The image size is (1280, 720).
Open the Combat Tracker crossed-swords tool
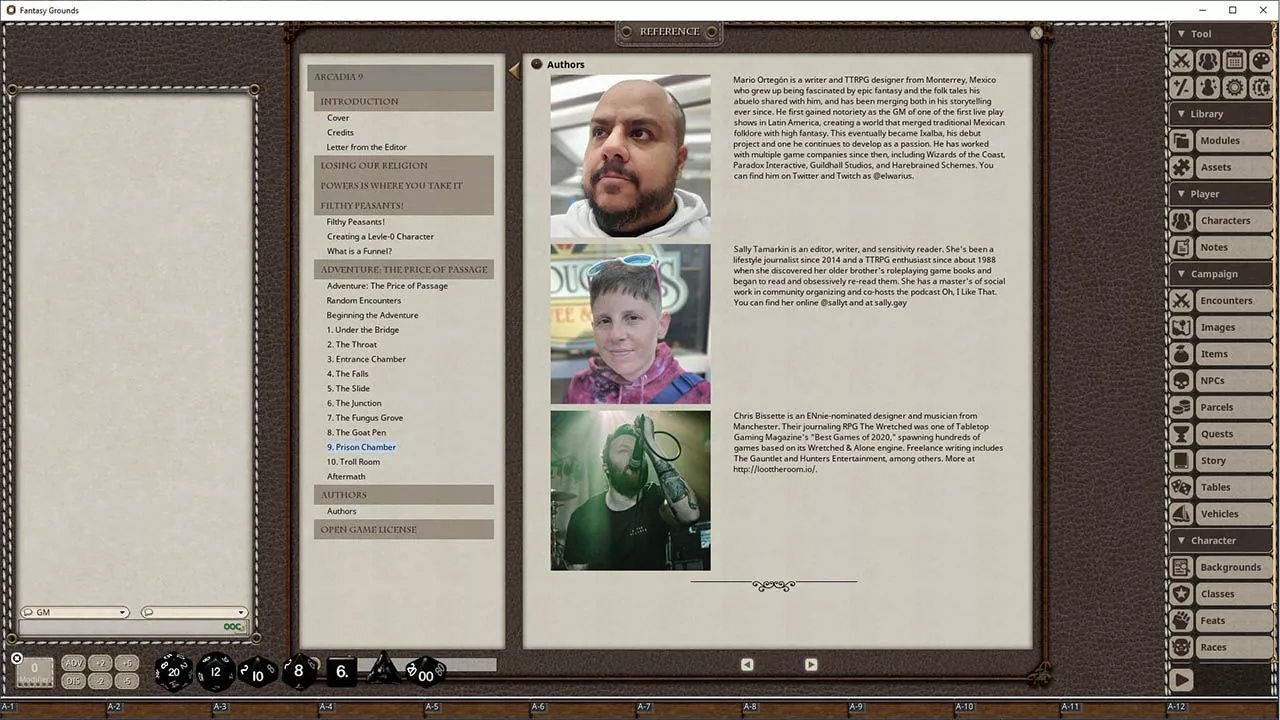(1181, 61)
